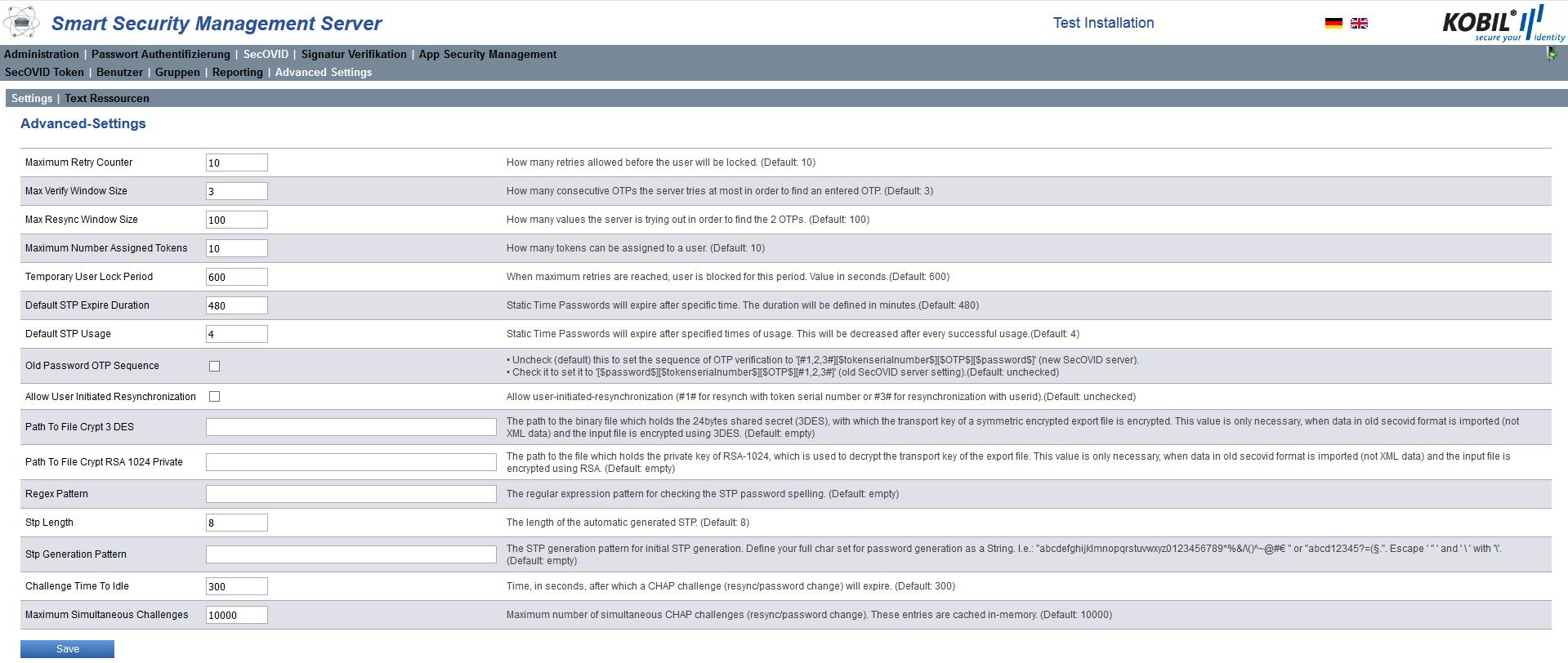
Task: Click Allow User Initiated Resynchronization label
Action: pyautogui.click(x=110, y=397)
